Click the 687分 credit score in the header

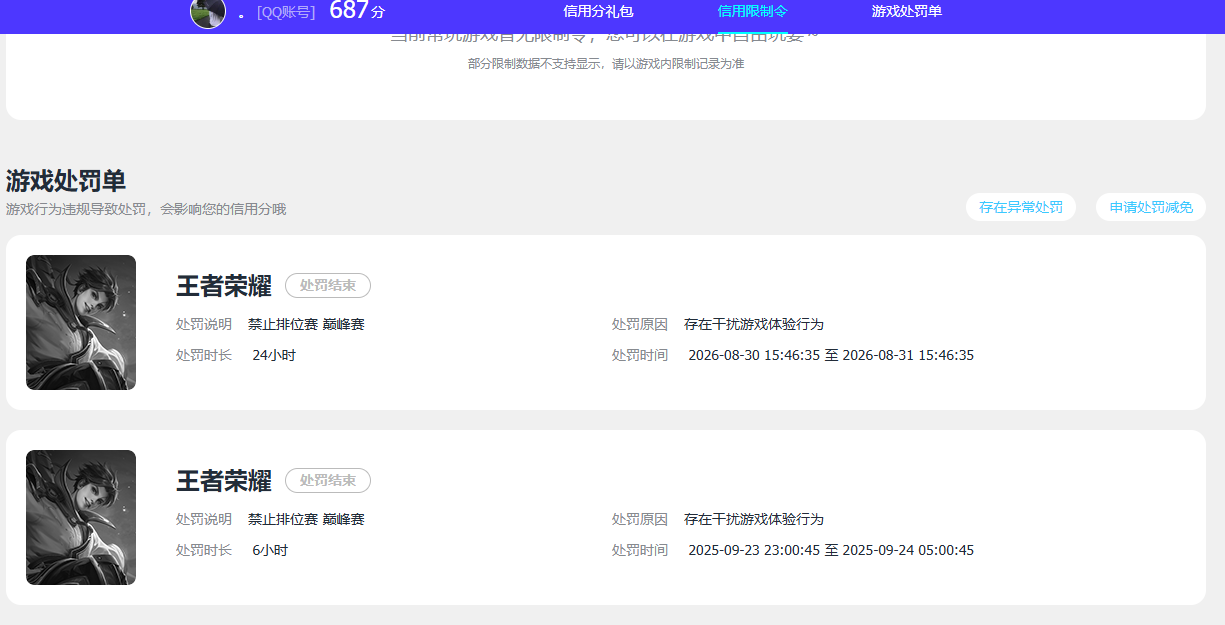tap(357, 11)
